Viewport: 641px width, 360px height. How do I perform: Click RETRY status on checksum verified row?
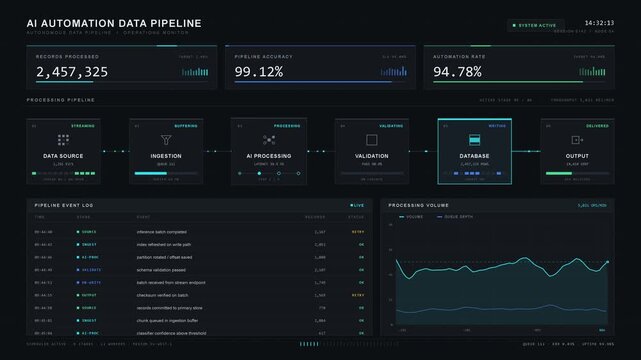[x=358, y=295]
